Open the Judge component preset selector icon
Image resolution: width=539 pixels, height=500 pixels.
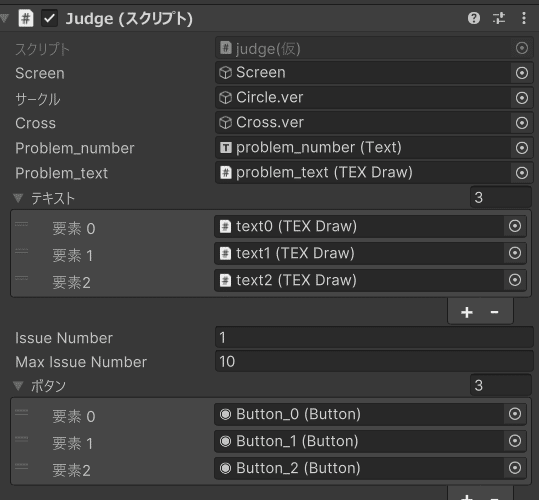[499, 18]
